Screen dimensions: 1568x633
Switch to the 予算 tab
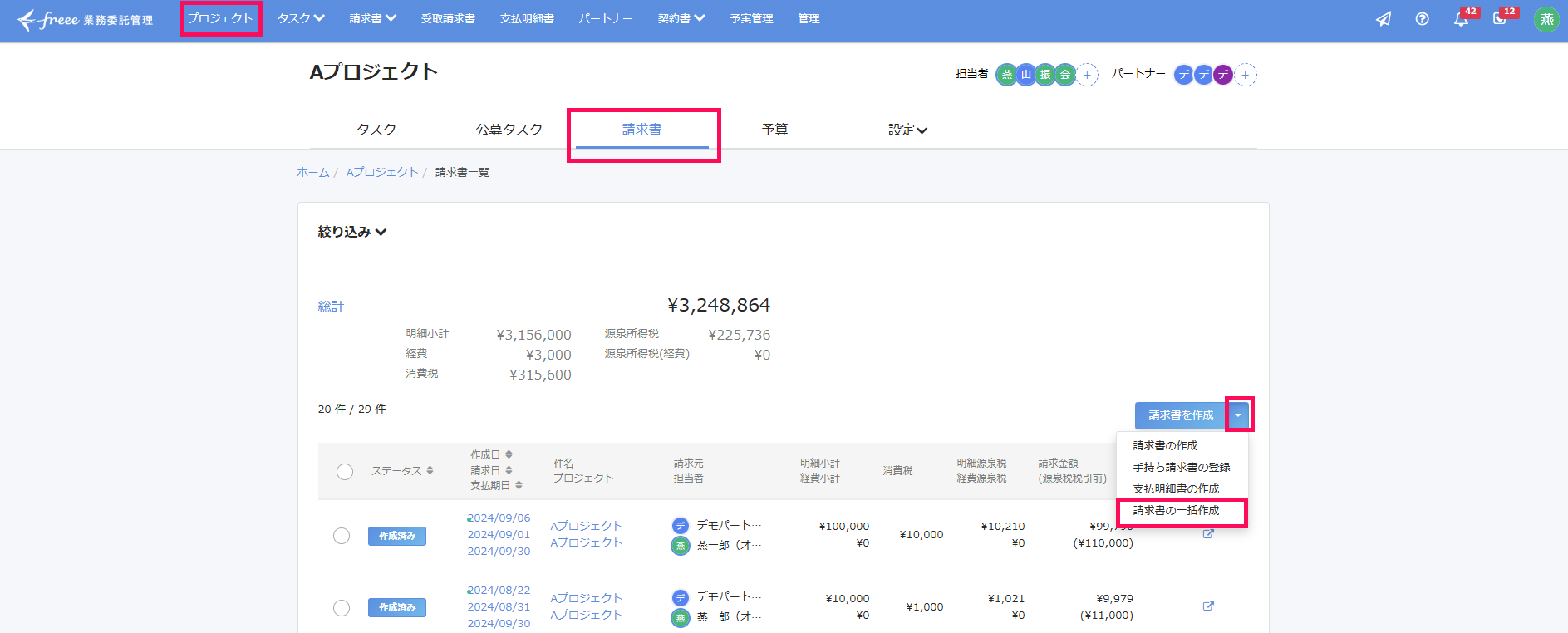[x=775, y=130]
